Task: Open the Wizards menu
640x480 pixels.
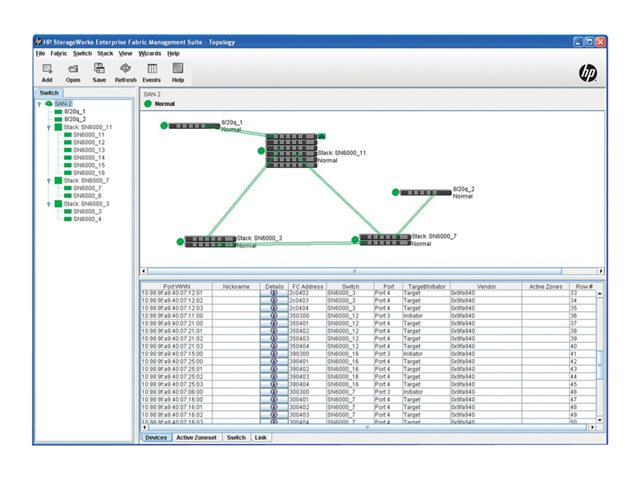Action: (150, 52)
